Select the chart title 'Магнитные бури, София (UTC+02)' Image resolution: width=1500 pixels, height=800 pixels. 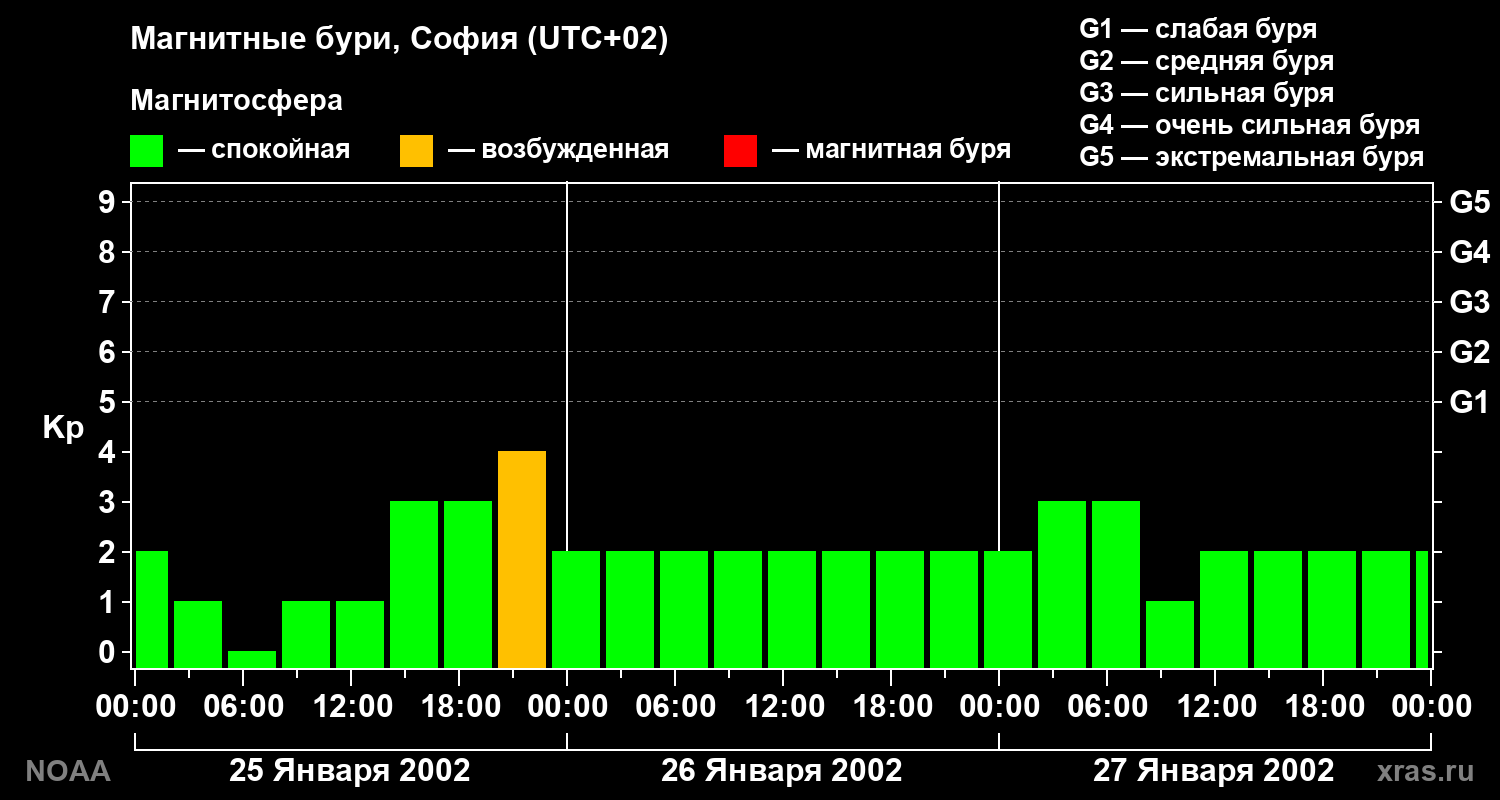point(399,41)
